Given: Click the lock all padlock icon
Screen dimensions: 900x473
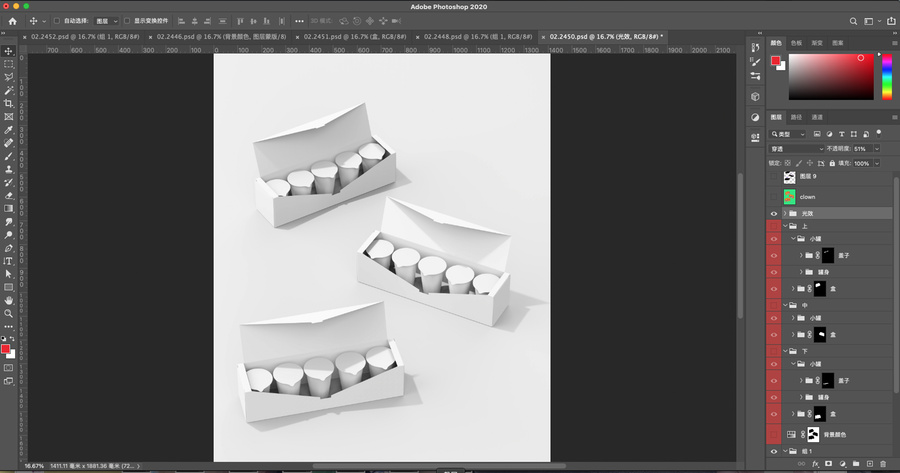Looking at the screenshot, I should click(832, 164).
